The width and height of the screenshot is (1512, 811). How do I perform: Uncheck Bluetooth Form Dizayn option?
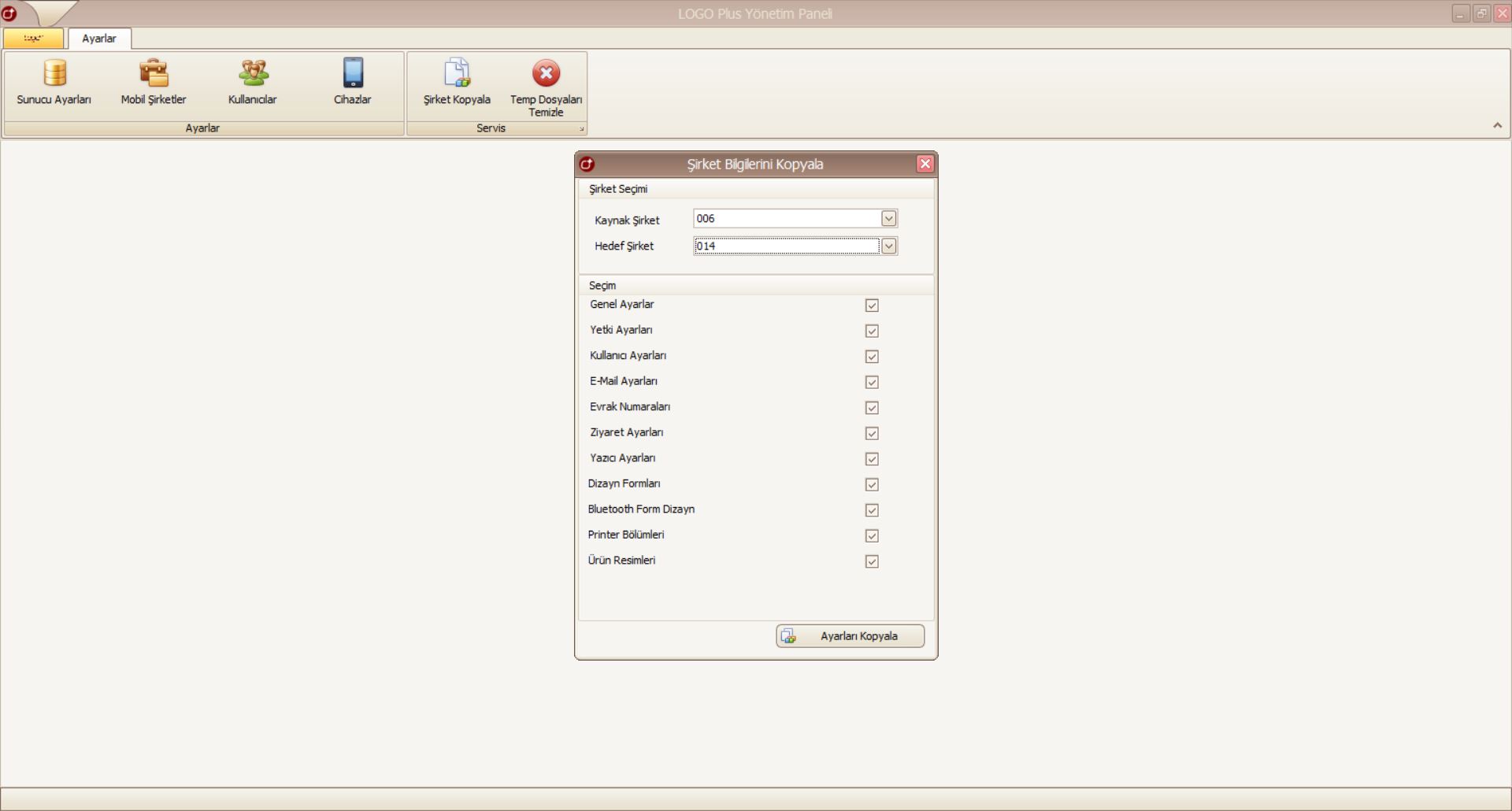click(x=872, y=510)
